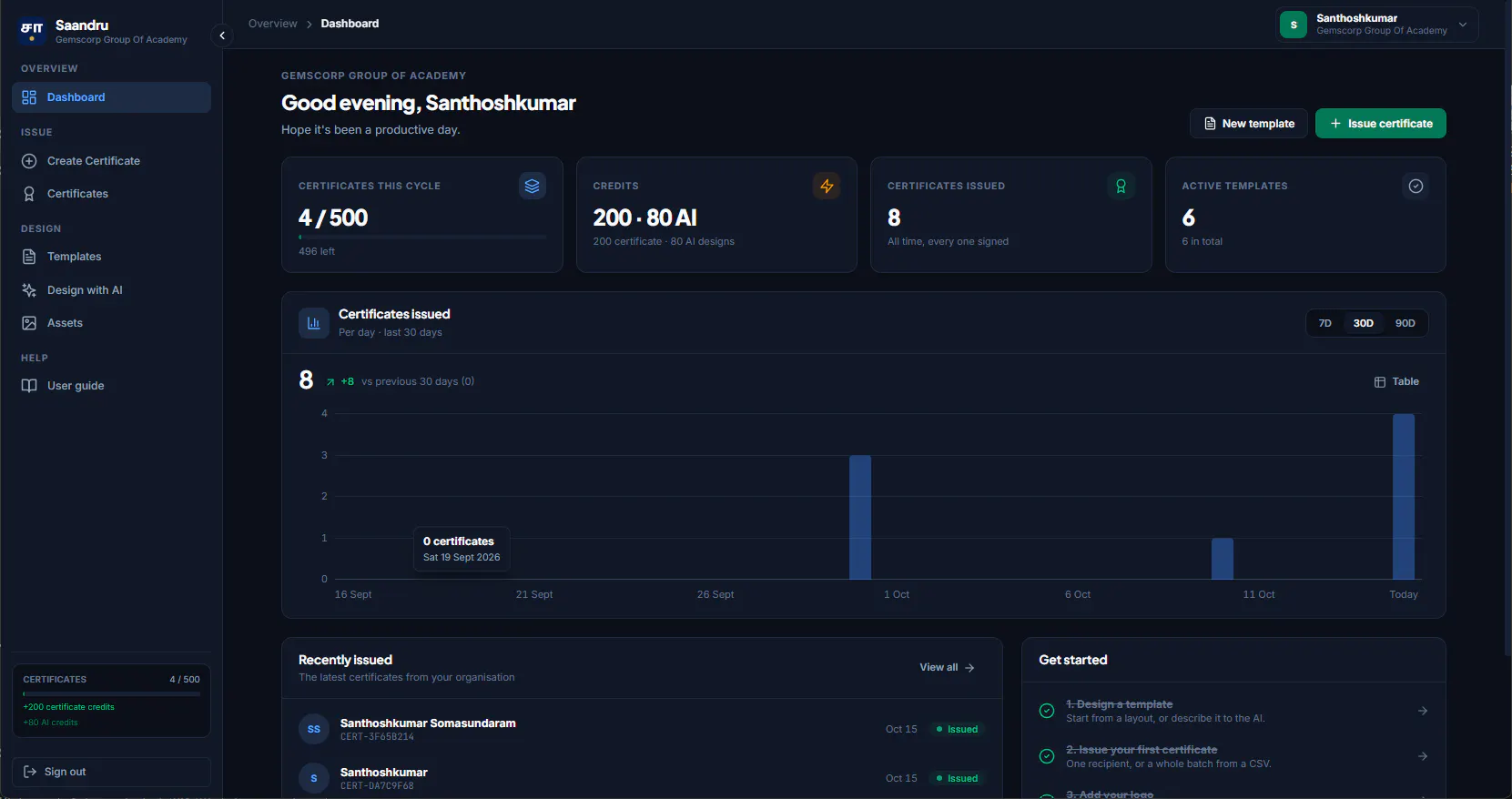Open the Santhoshkumar account dropdown
Screen dimensions: 1512x799
tap(1376, 25)
